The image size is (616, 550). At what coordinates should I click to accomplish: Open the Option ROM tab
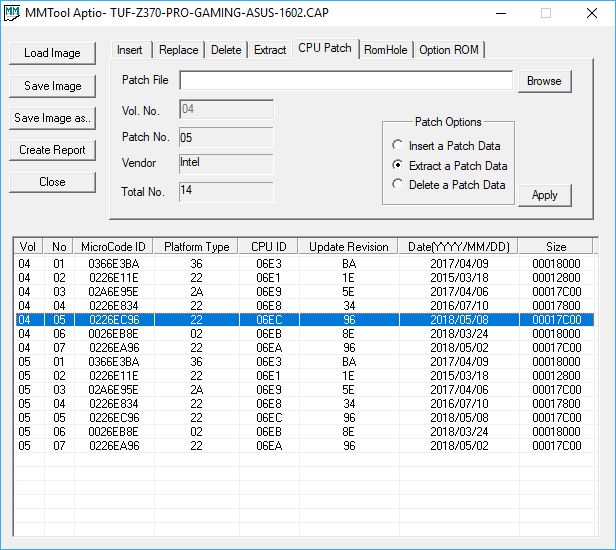pos(449,50)
